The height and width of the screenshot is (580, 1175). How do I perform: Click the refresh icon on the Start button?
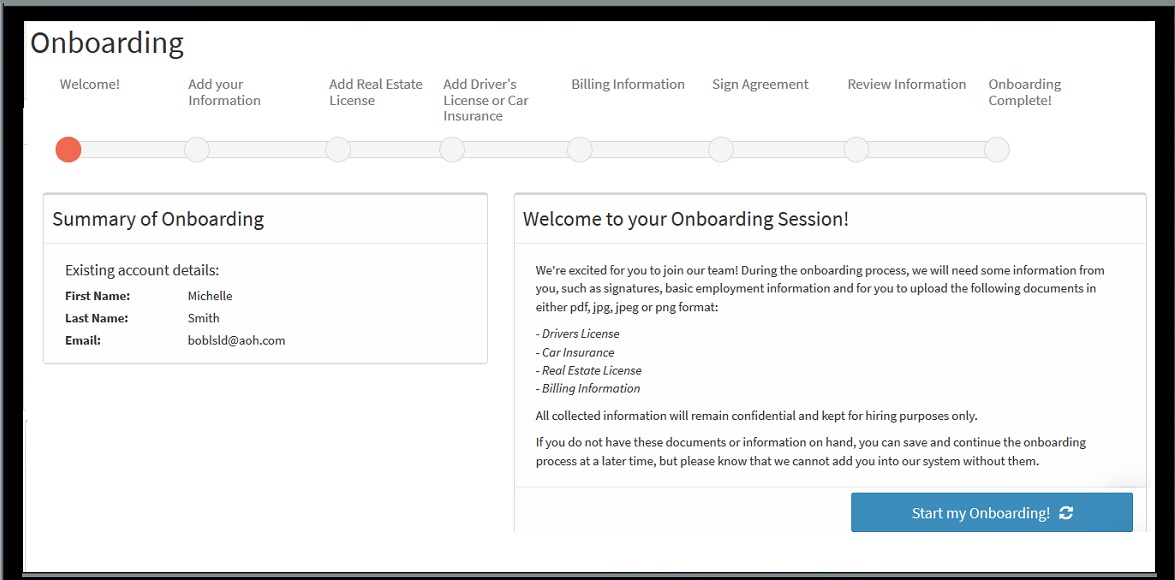[1066, 512]
